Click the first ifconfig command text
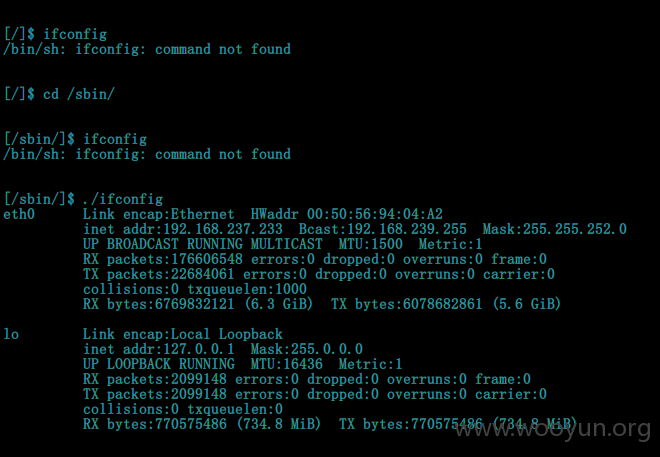This screenshot has width=660, height=457. point(75,34)
